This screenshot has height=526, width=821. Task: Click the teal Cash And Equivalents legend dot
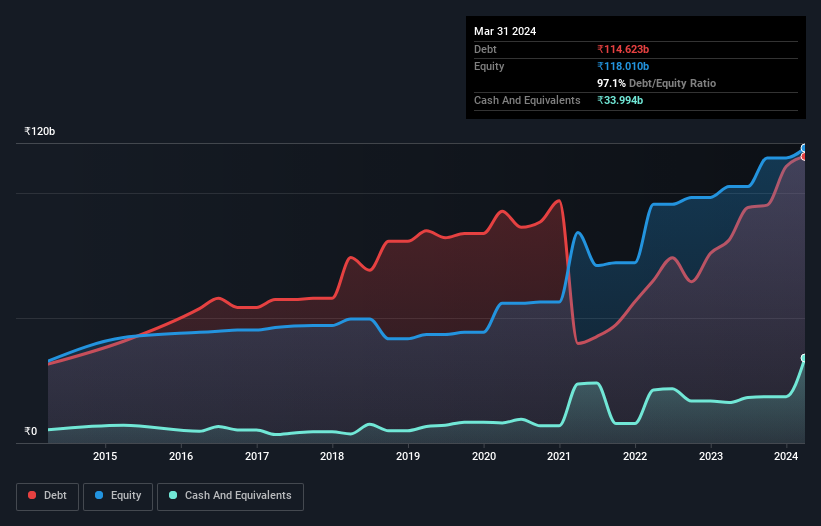click(x=173, y=495)
